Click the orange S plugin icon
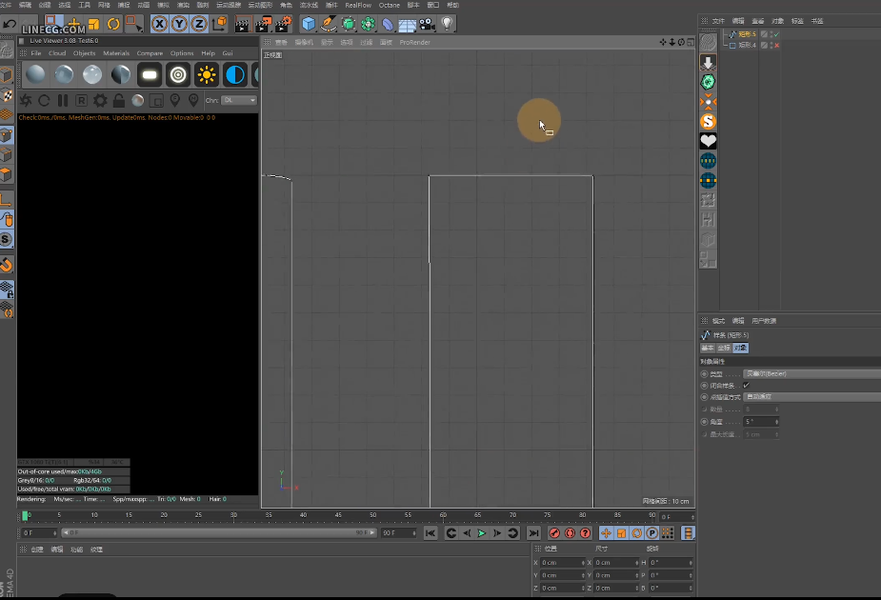 point(708,121)
